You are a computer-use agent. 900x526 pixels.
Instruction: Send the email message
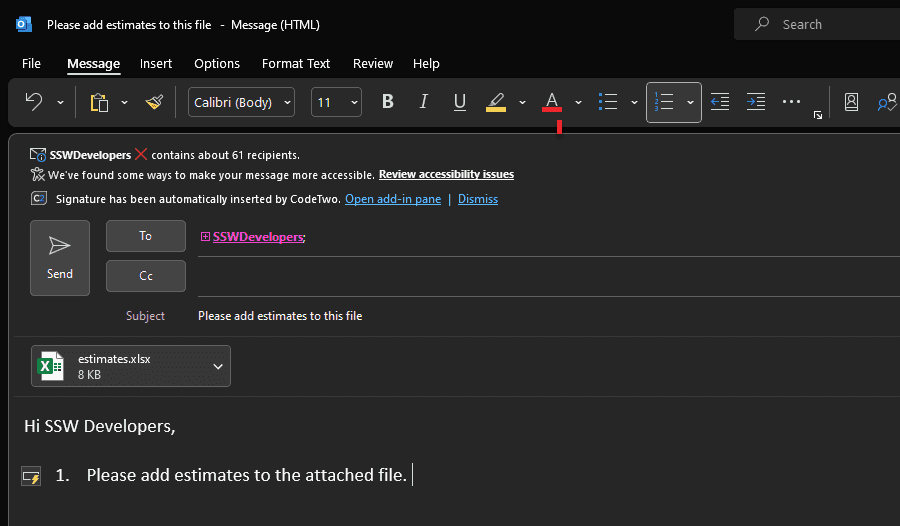pyautogui.click(x=60, y=258)
